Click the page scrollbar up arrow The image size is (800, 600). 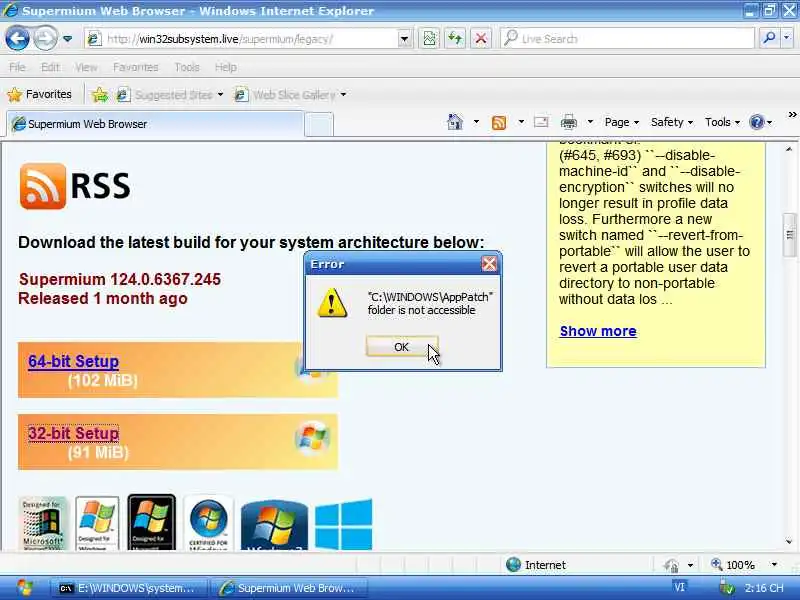[789, 149]
